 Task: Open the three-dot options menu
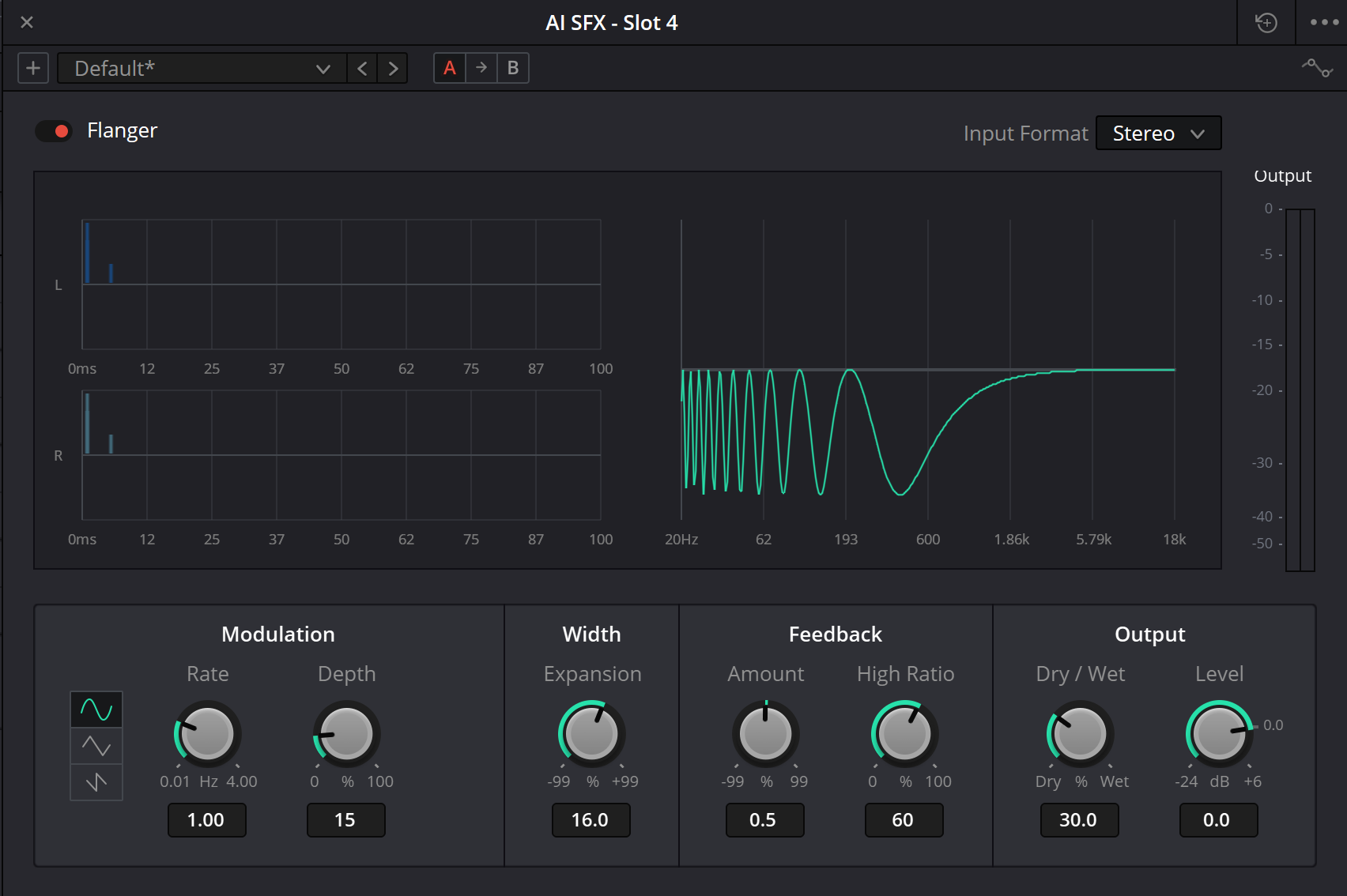1324,22
